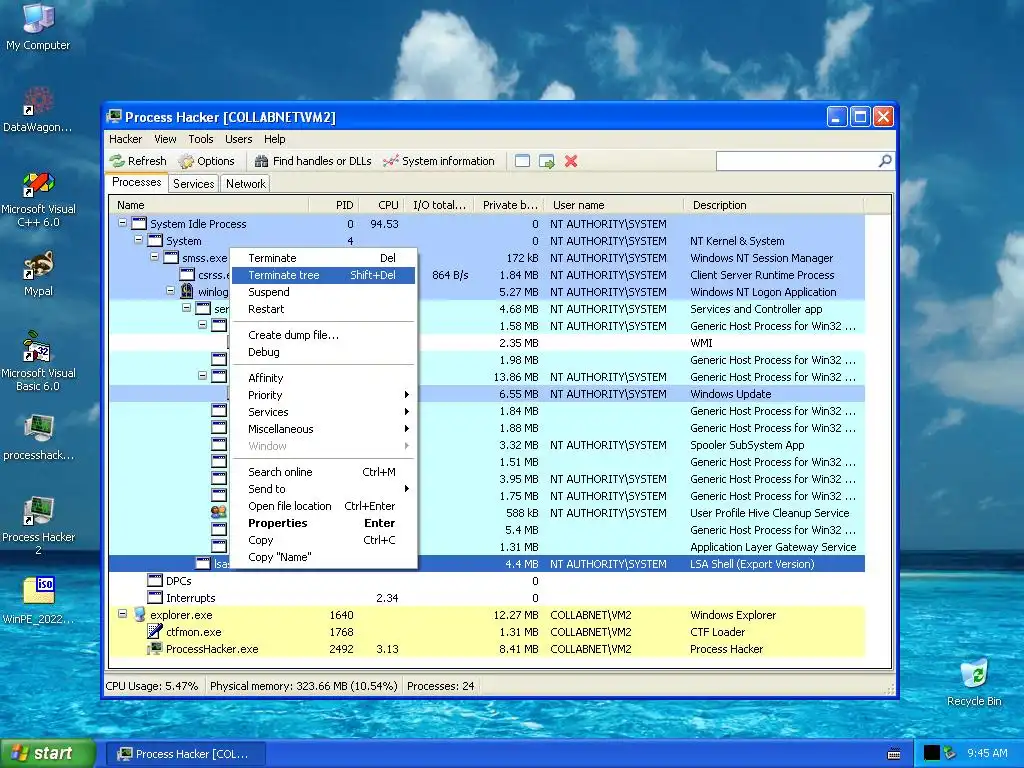Click Process Hacker taskbar button

(x=185, y=754)
